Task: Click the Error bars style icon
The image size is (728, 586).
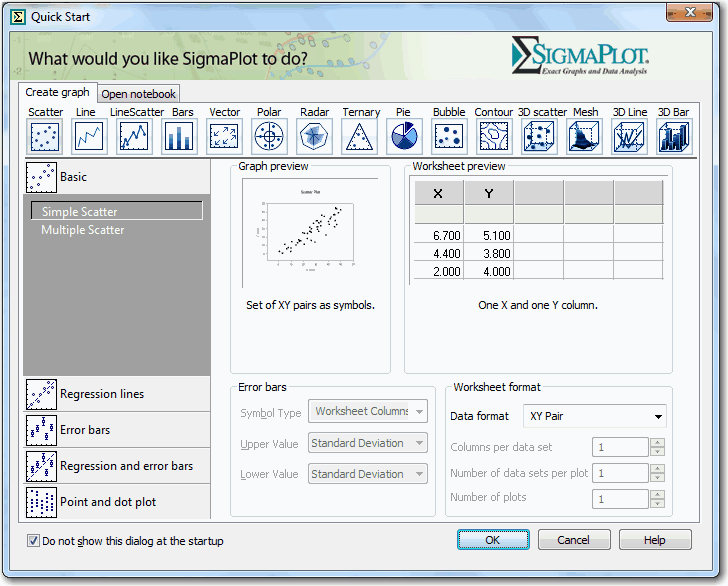Action: 41,430
